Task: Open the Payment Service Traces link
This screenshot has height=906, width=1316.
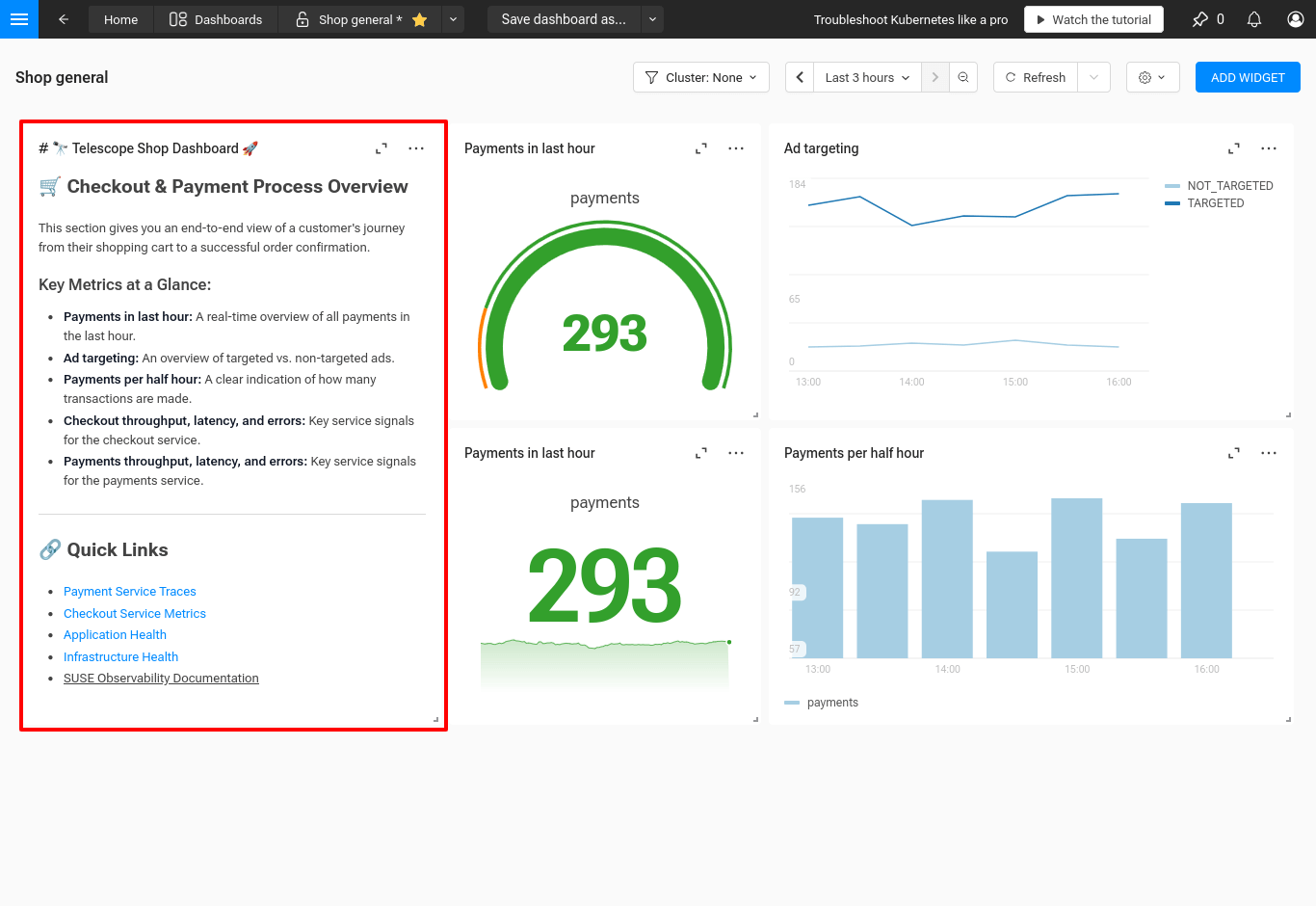Action: click(x=130, y=592)
